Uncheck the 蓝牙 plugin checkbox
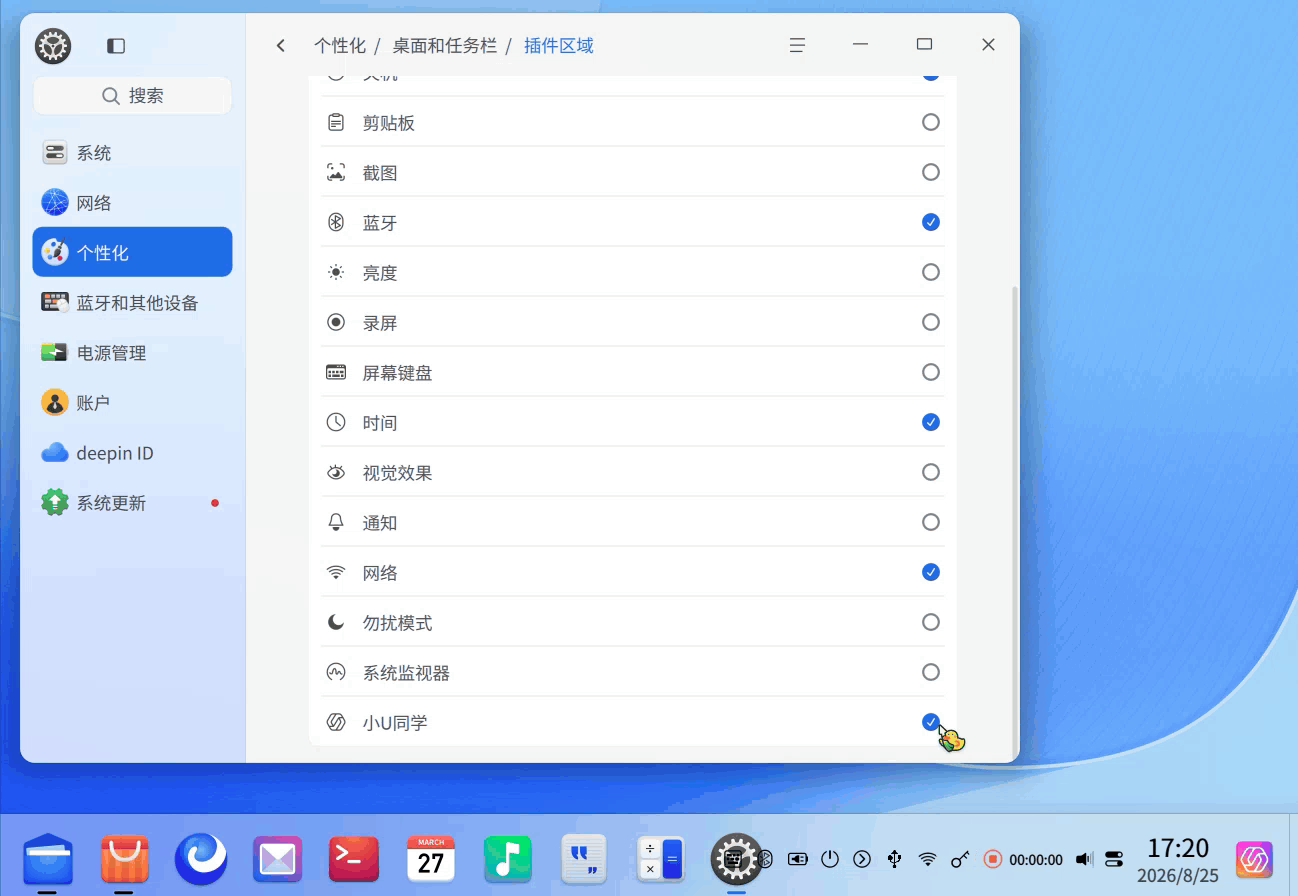 (931, 222)
